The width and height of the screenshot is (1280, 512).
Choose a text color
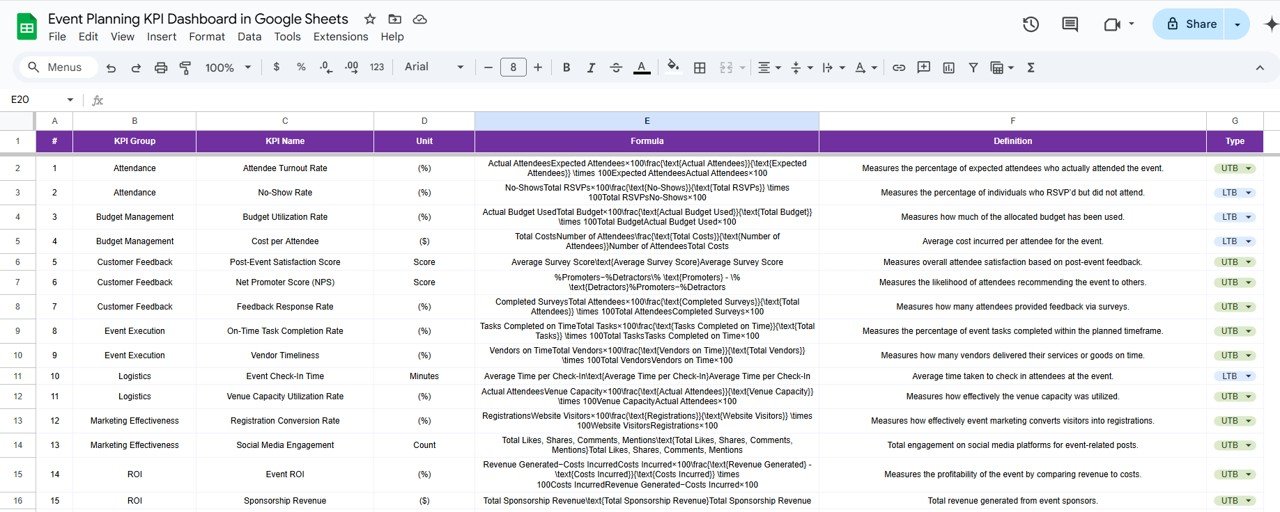[x=642, y=67]
